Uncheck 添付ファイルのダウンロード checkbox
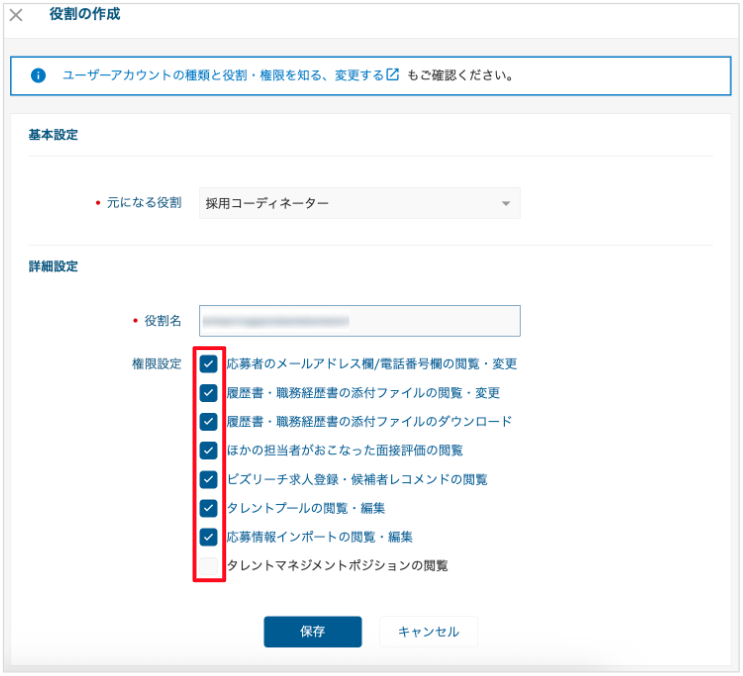The height and width of the screenshot is (676, 743). pyautogui.click(x=208, y=422)
